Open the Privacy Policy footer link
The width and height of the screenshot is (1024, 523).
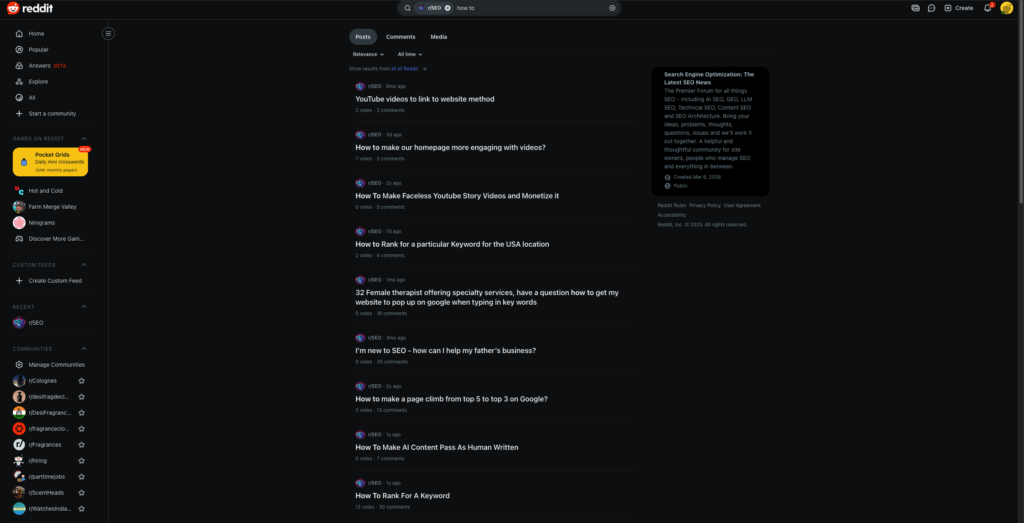pos(705,205)
